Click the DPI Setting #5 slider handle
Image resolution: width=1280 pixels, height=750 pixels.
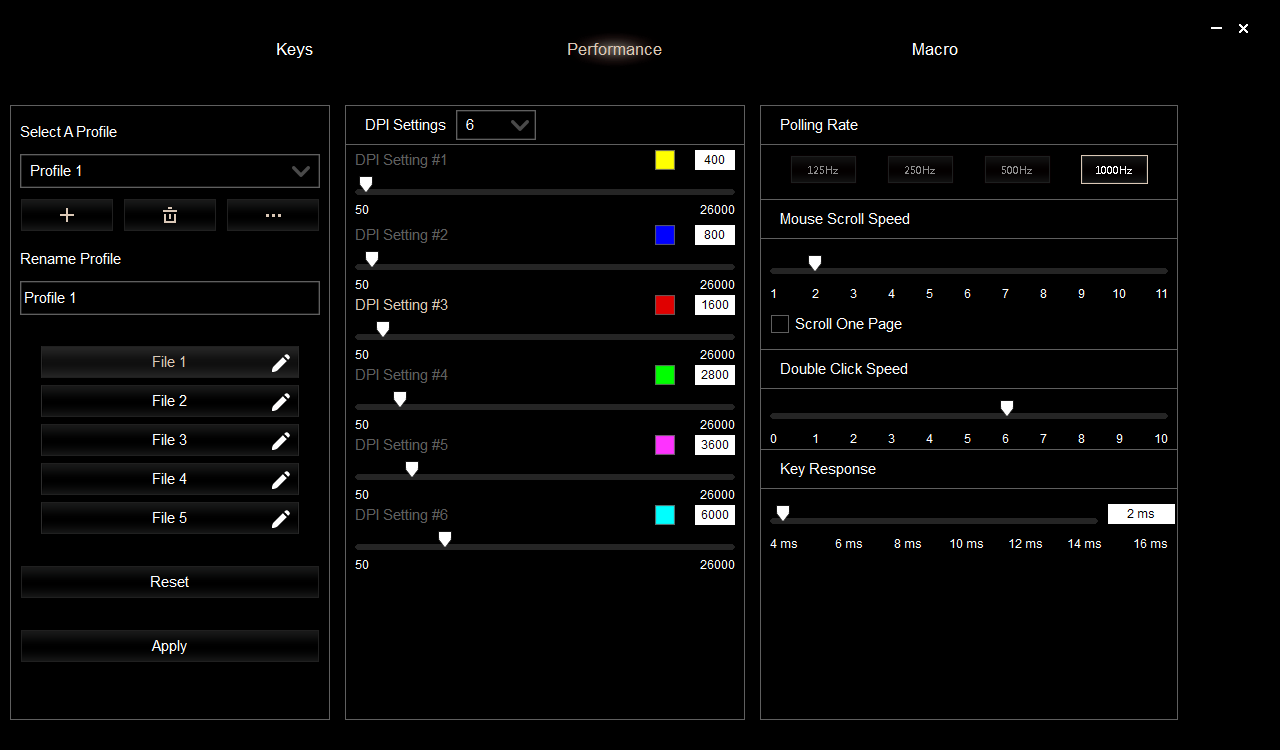[412, 469]
